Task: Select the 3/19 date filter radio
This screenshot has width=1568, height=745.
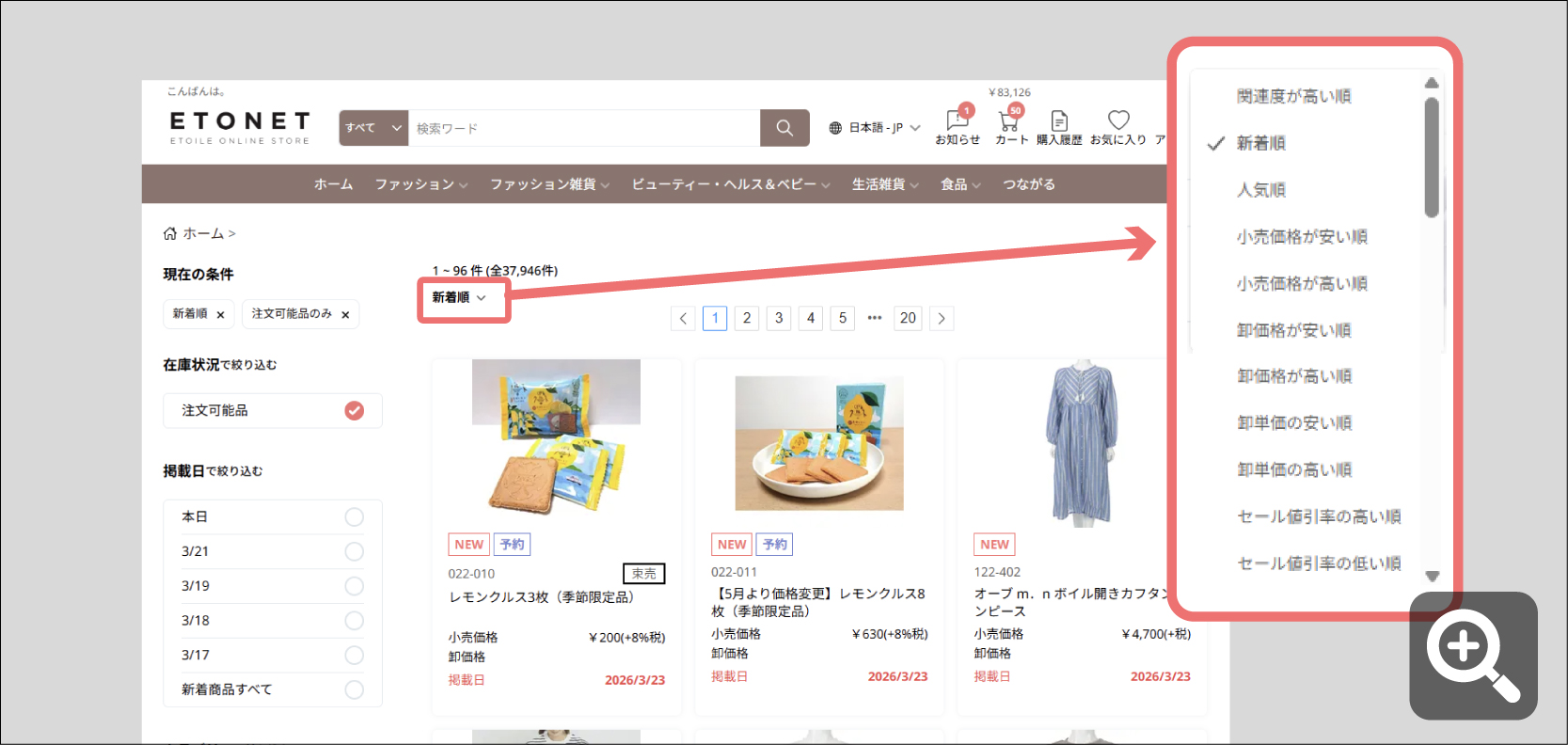Action: click(x=354, y=586)
